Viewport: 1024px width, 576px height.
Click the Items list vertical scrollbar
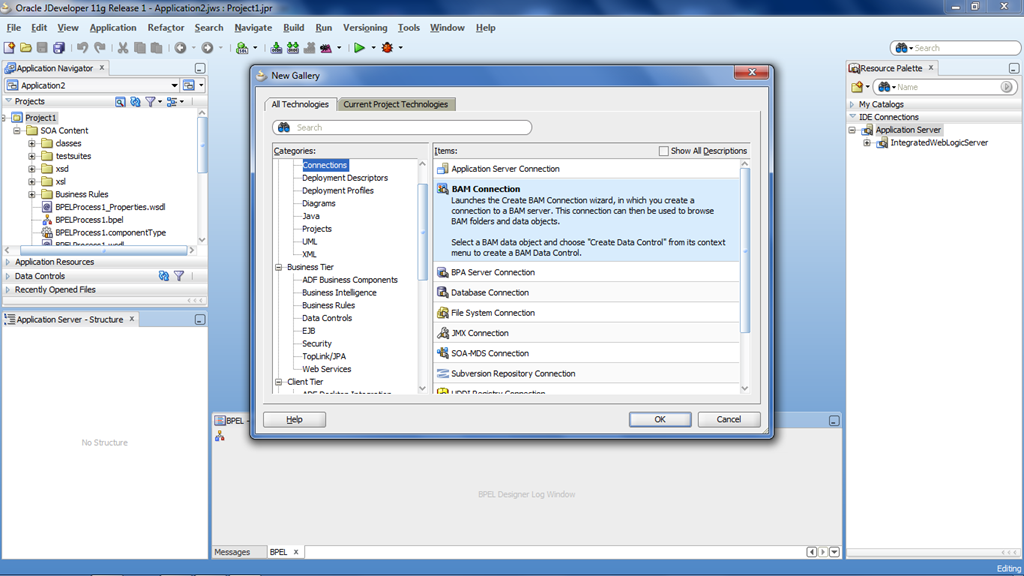[x=744, y=250]
